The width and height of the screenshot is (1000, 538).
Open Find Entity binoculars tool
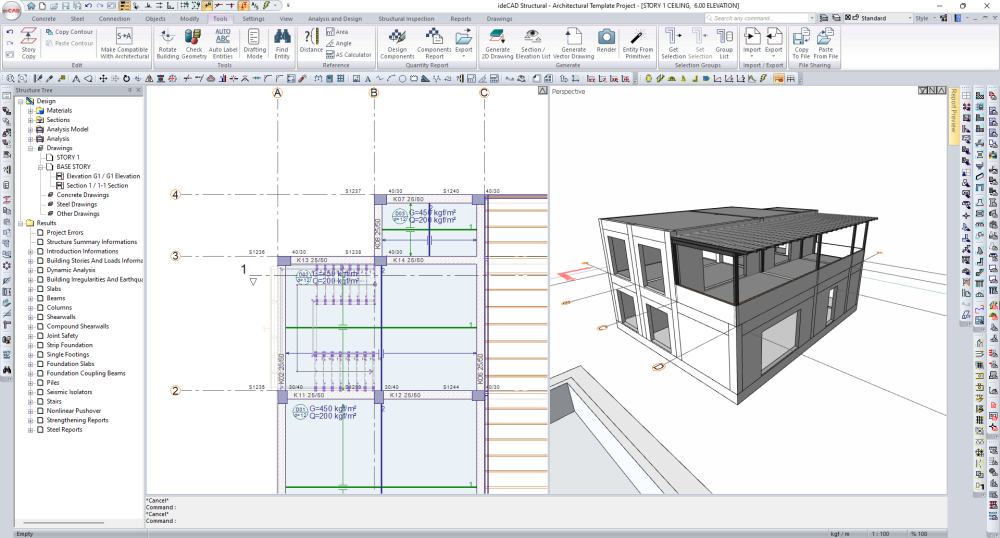[282, 42]
